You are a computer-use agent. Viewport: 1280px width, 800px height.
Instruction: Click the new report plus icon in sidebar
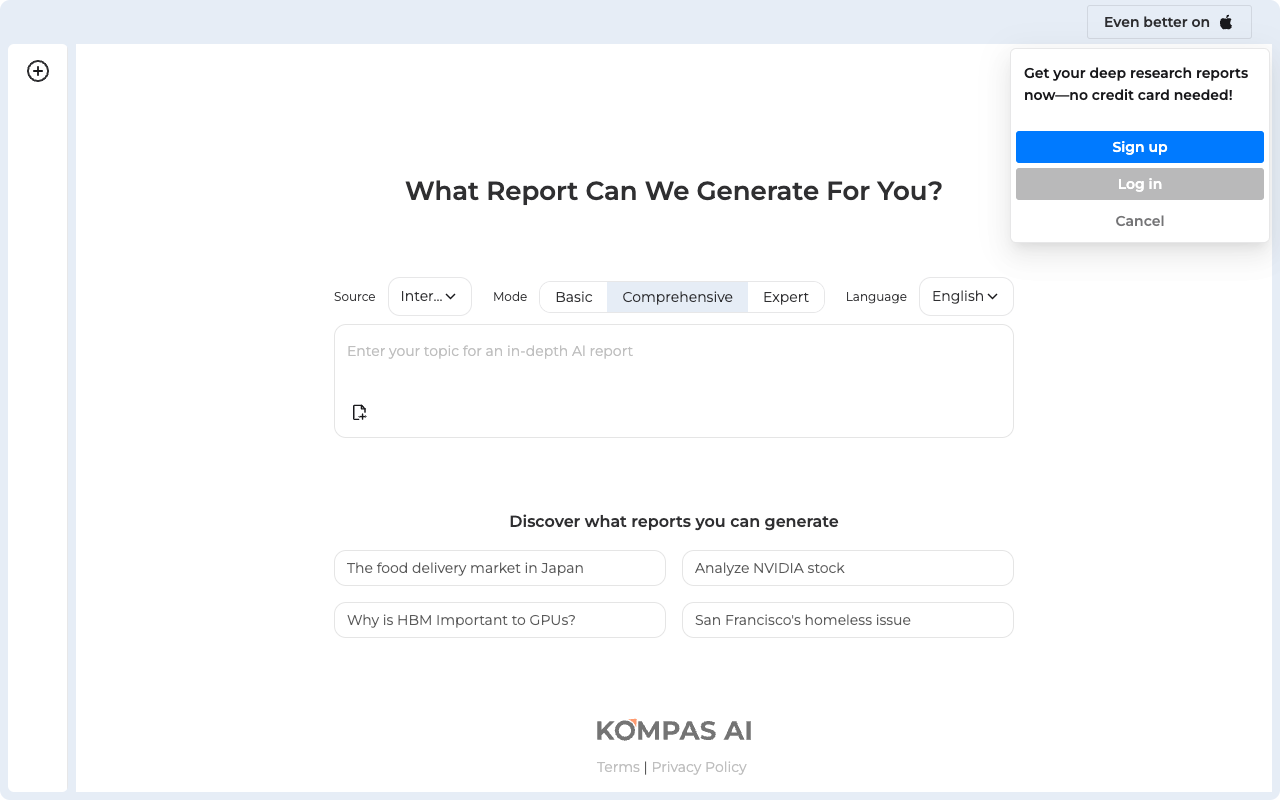[x=38, y=71]
